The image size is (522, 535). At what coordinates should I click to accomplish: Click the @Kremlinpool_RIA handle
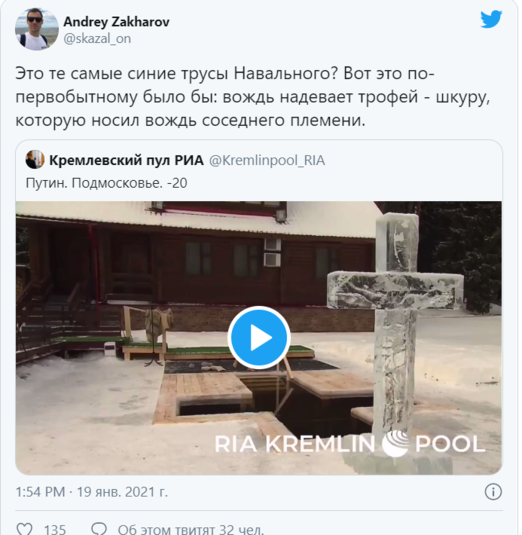[267, 160]
